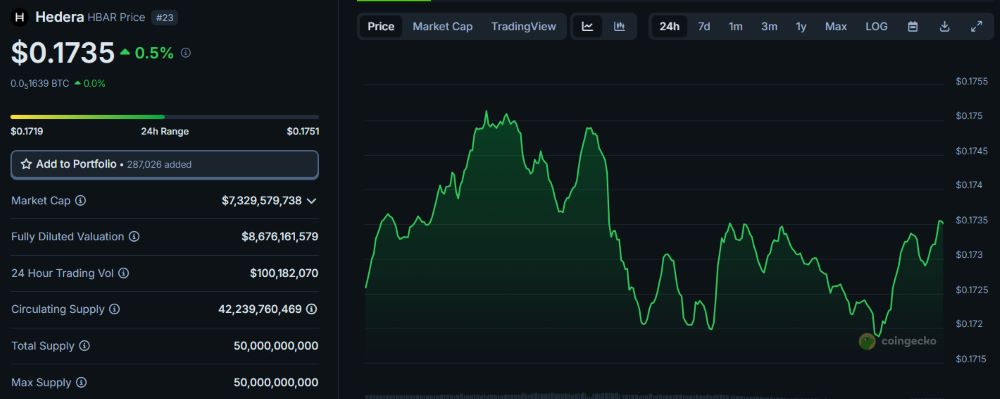Show Max Supply info icon
This screenshot has width=1000, height=399.
[81, 382]
